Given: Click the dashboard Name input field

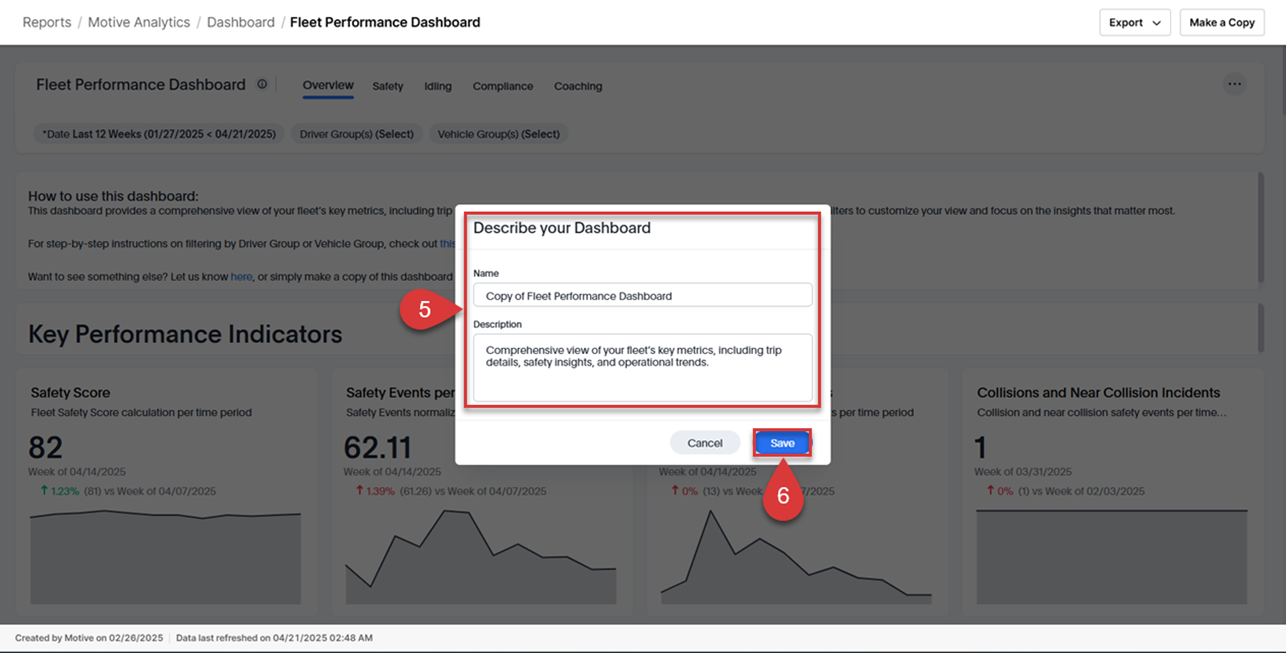Looking at the screenshot, I should (643, 295).
